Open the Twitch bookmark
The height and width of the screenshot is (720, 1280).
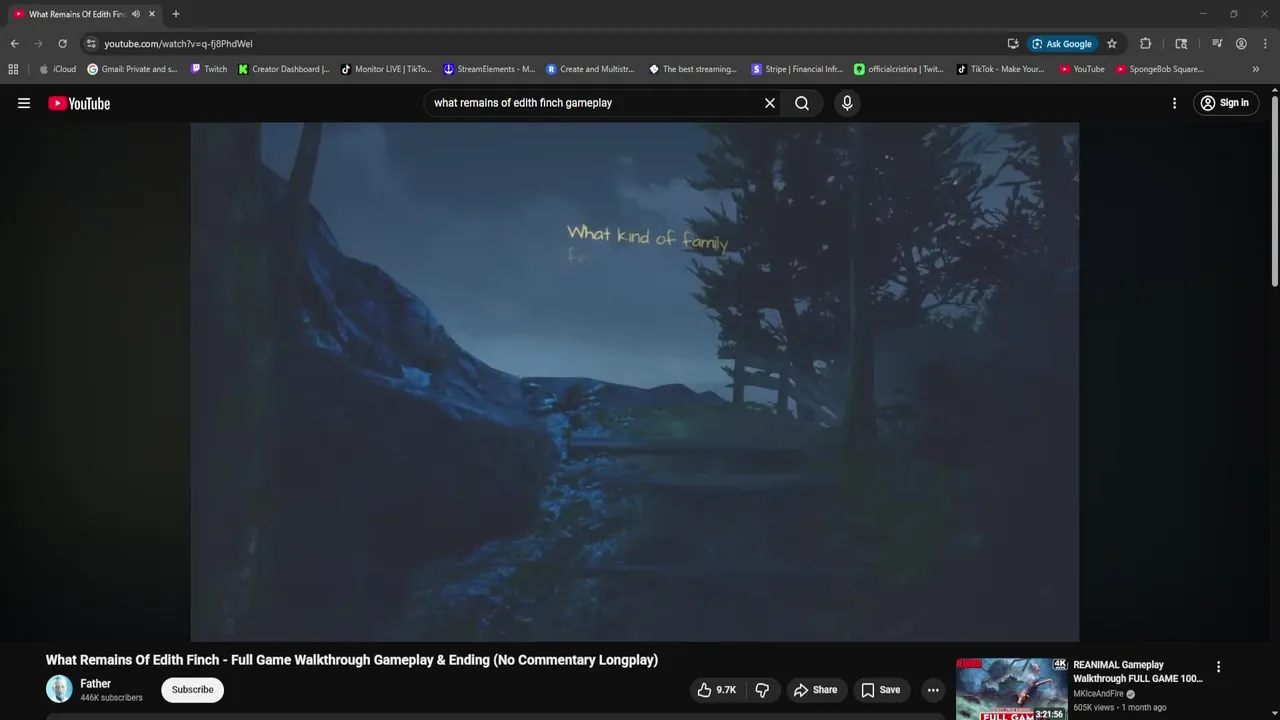coord(209,69)
